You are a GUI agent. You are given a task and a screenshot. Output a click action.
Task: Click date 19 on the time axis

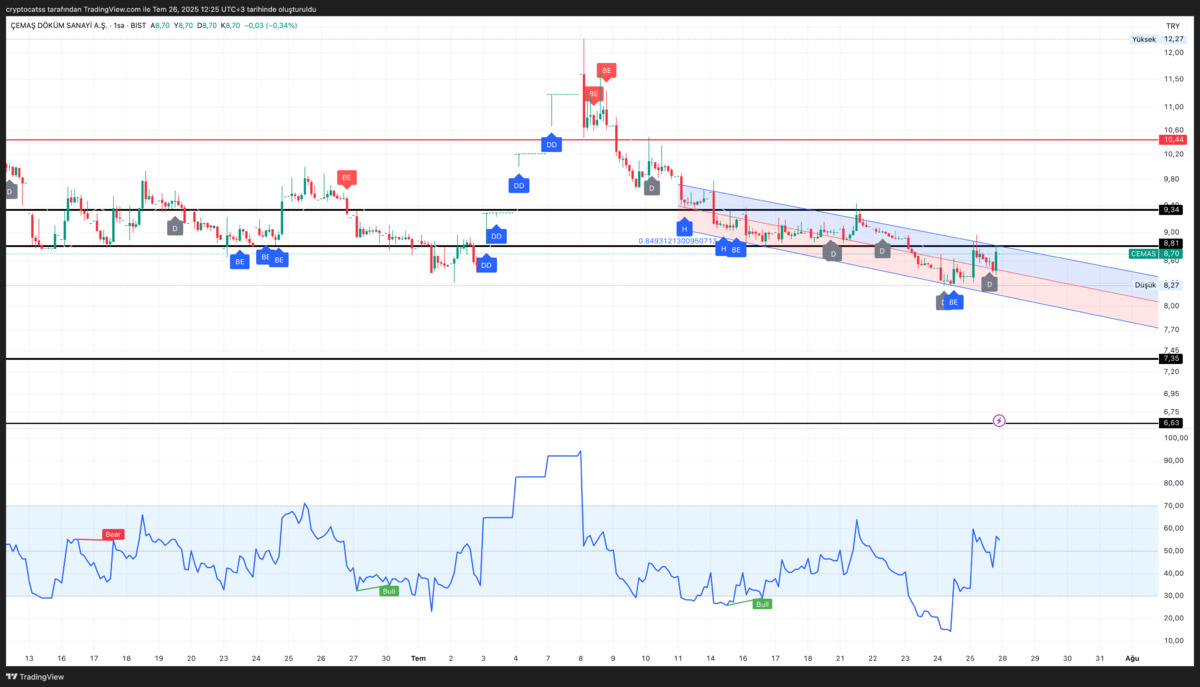point(159,658)
